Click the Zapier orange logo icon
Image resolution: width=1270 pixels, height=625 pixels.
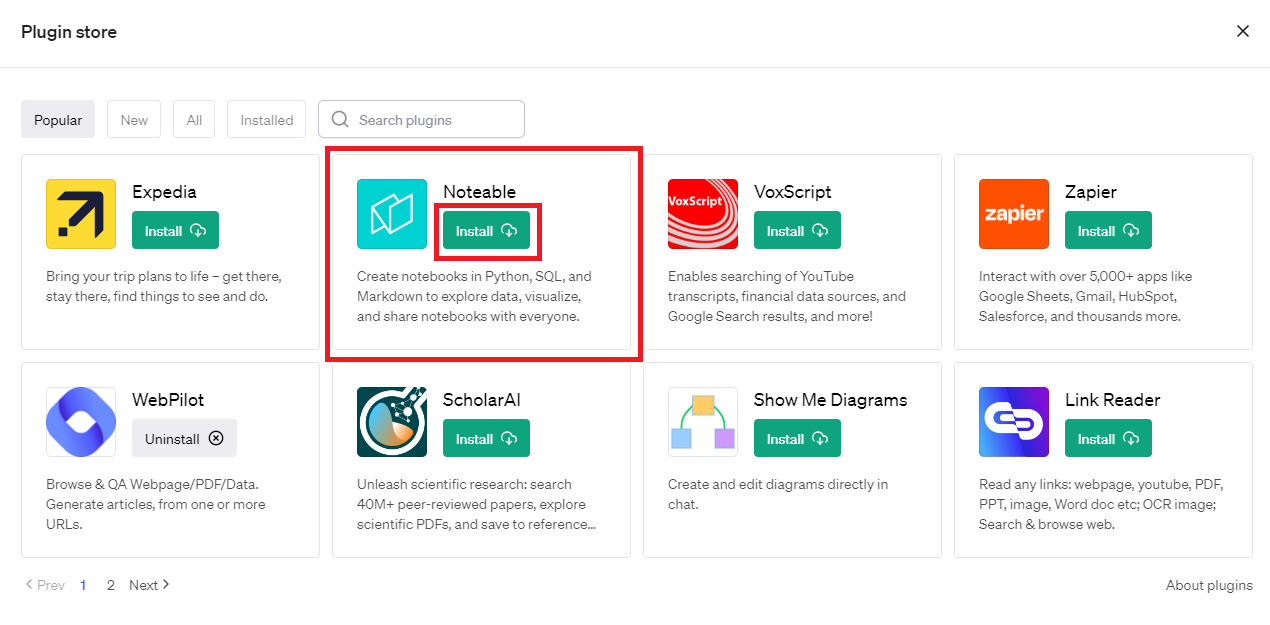tap(1014, 214)
